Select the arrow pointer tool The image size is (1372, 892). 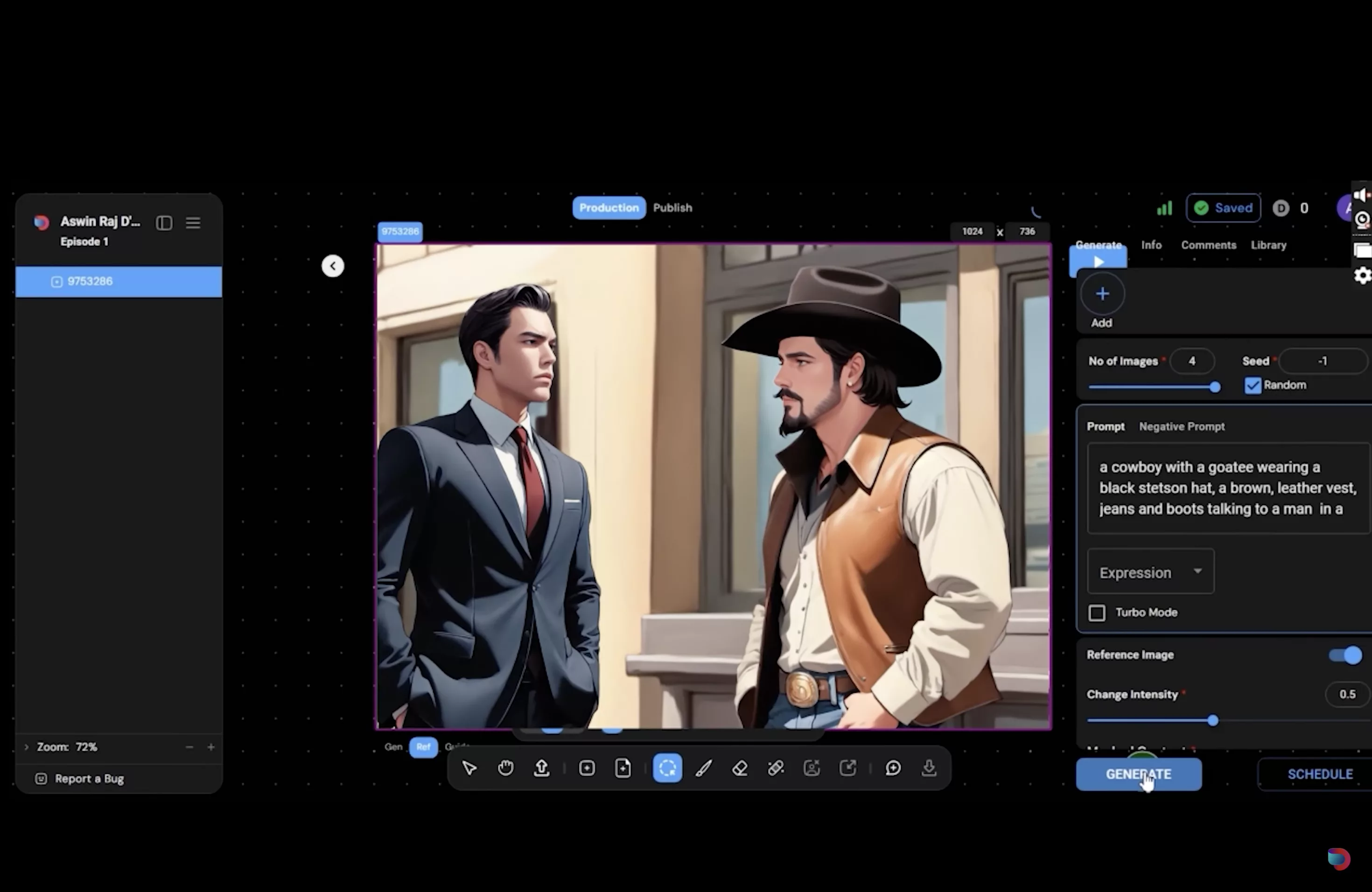469,768
